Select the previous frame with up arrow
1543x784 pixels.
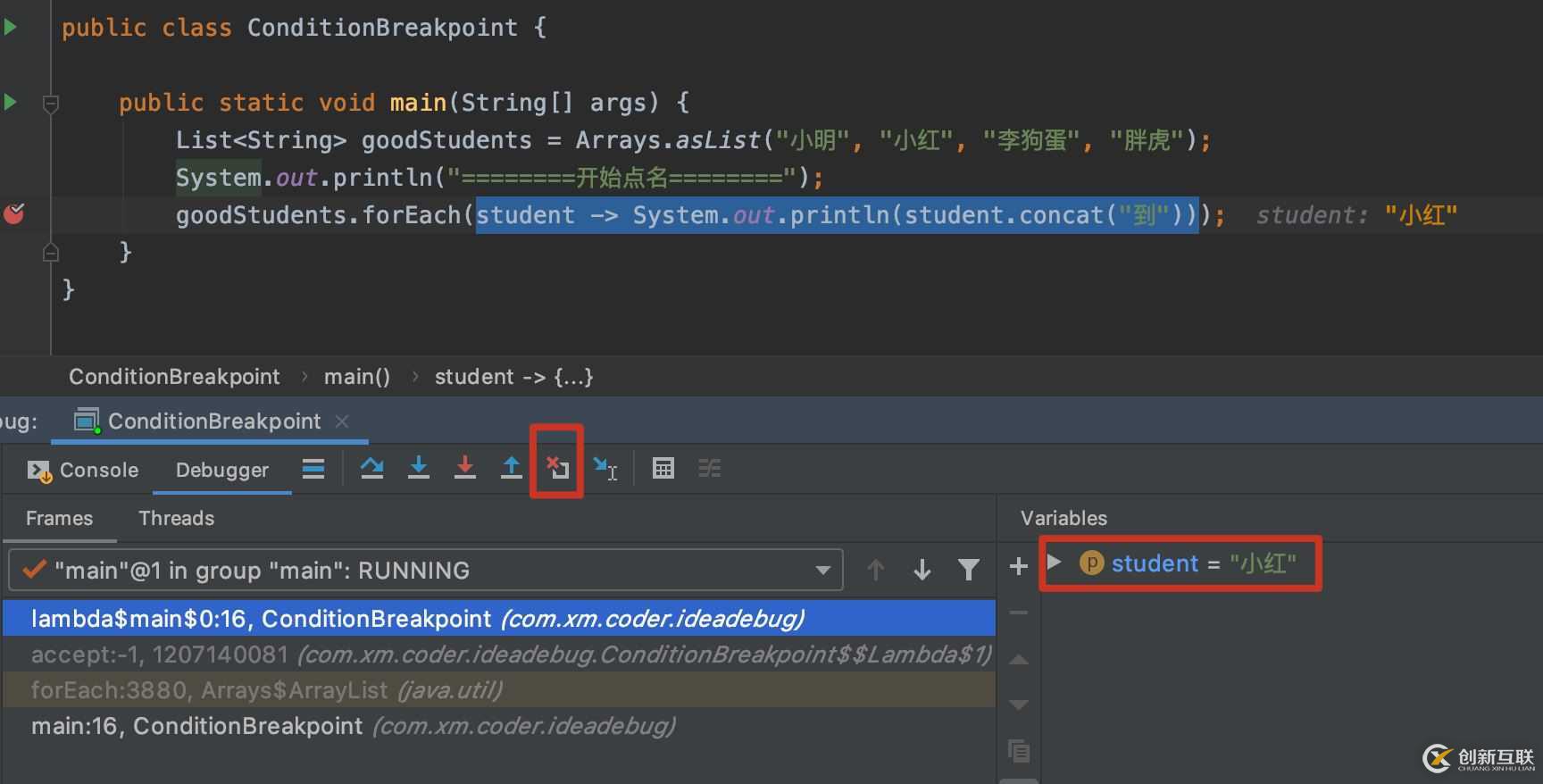pyautogui.click(x=876, y=570)
